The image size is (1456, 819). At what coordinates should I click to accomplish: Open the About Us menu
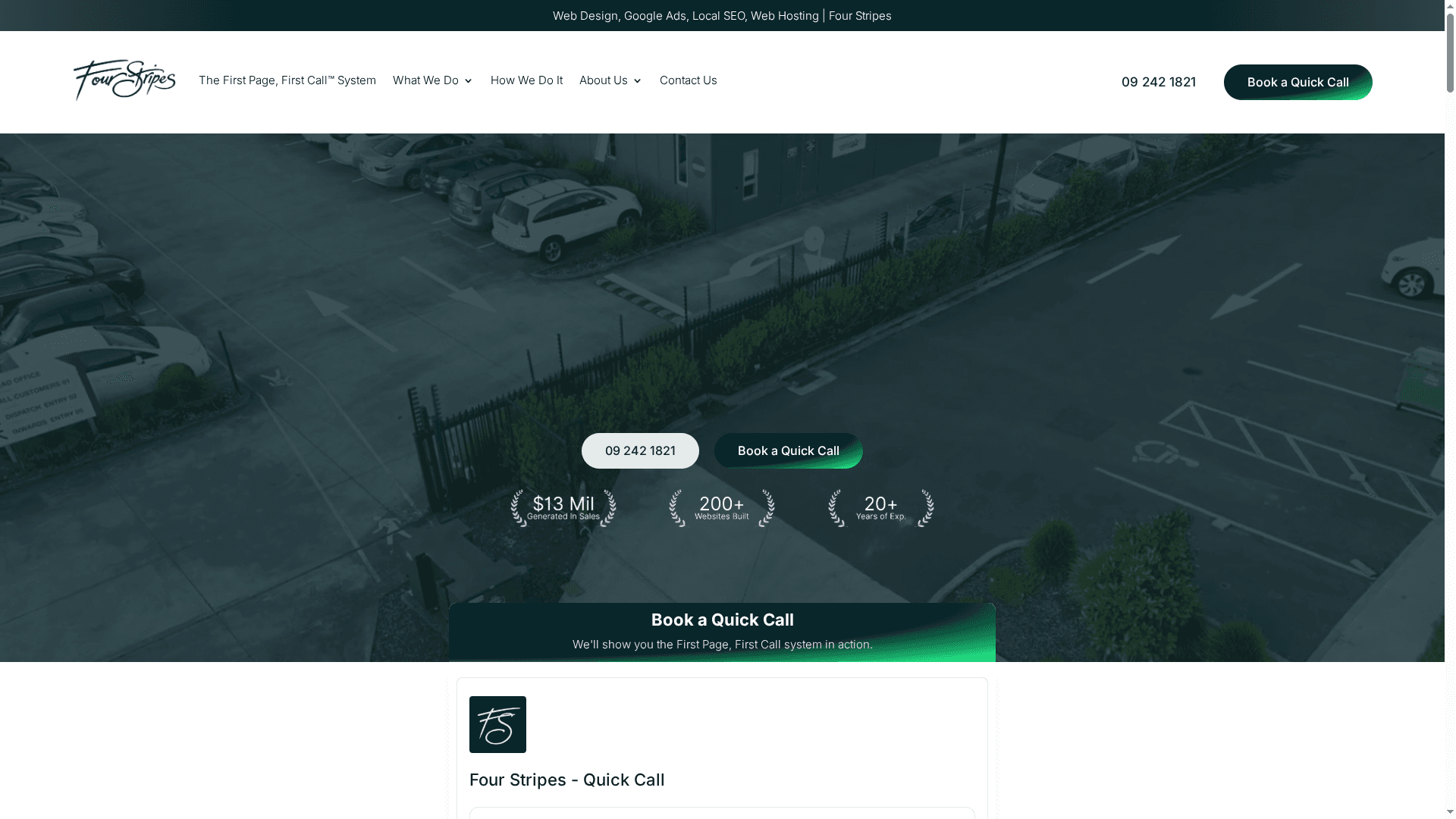click(604, 80)
